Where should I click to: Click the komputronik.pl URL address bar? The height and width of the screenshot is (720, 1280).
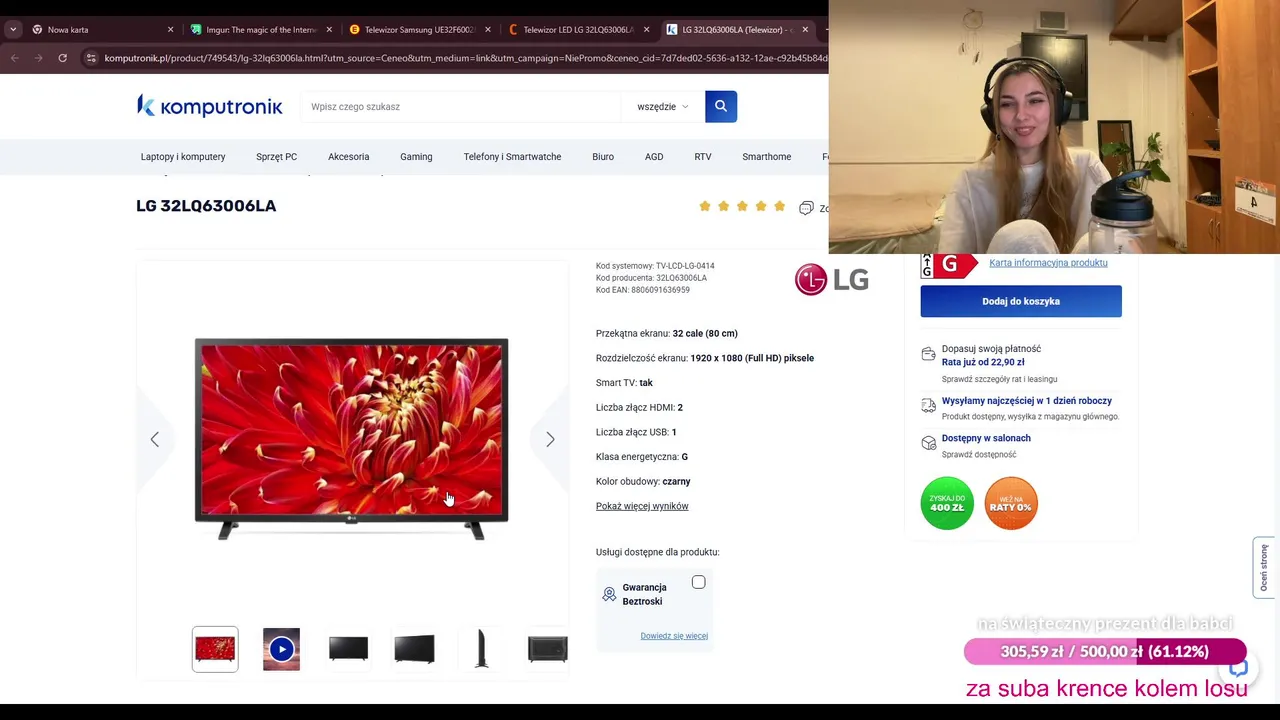465,58
